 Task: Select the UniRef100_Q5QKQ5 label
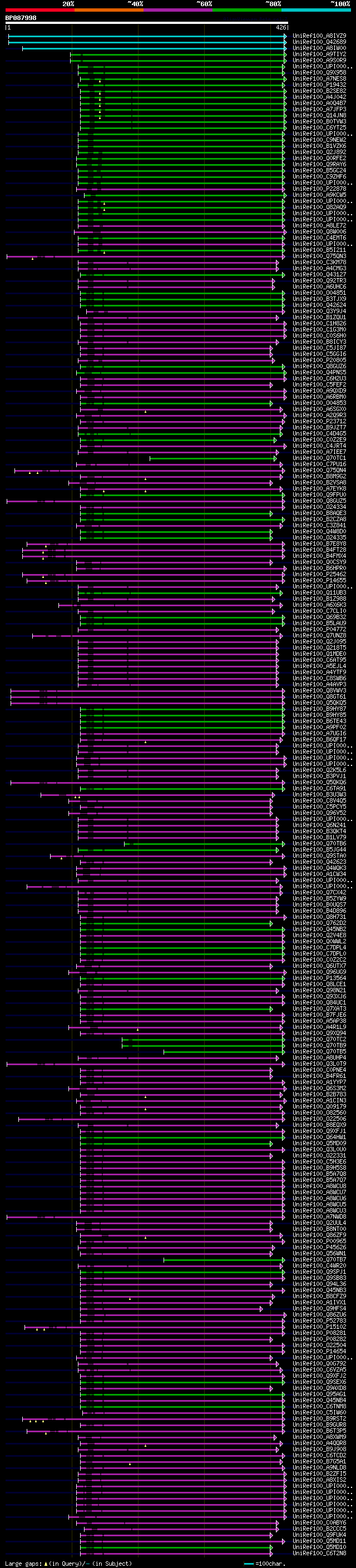pyautogui.click(x=319, y=703)
